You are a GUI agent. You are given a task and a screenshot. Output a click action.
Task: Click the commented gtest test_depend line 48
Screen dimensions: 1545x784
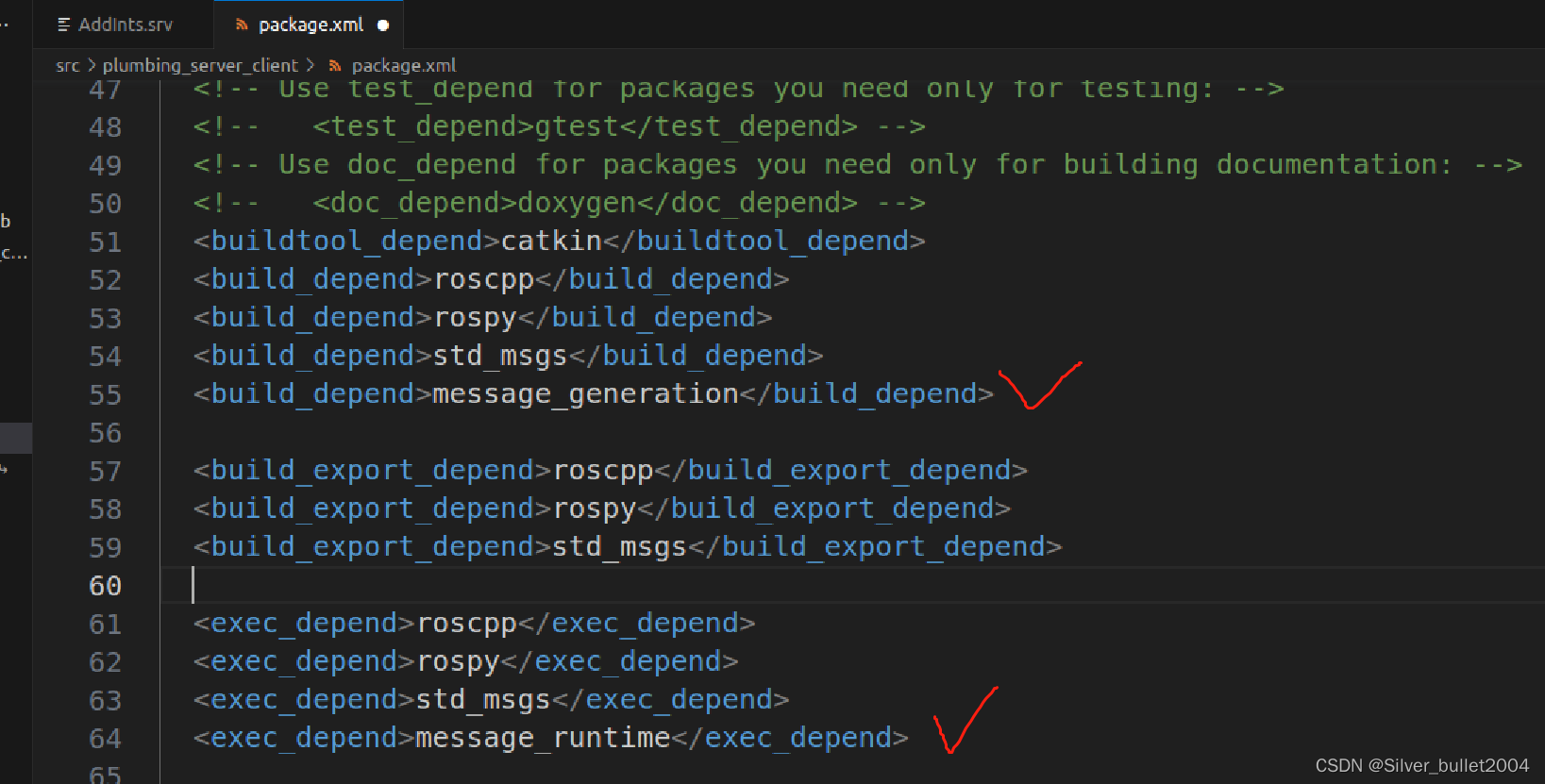pos(559,126)
